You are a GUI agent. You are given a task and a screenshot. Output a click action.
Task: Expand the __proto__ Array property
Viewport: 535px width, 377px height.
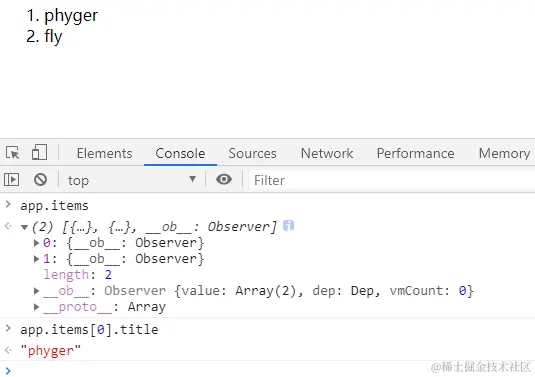36,307
